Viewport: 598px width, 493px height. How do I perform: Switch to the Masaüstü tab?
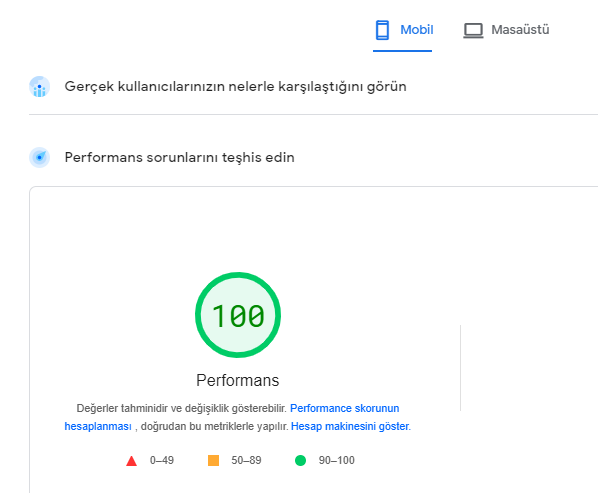coord(506,30)
